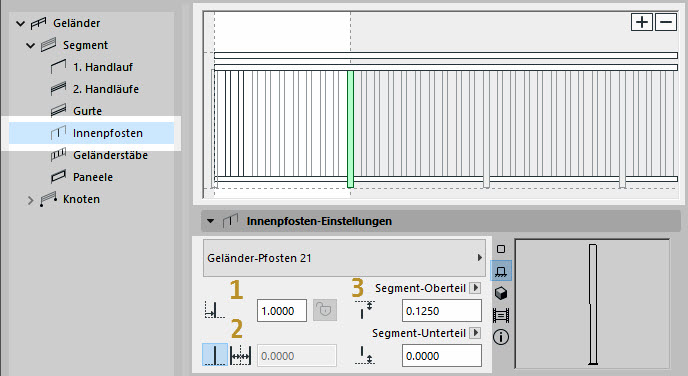
Task: Select the floor plan symbol view icon
Action: coord(501,271)
